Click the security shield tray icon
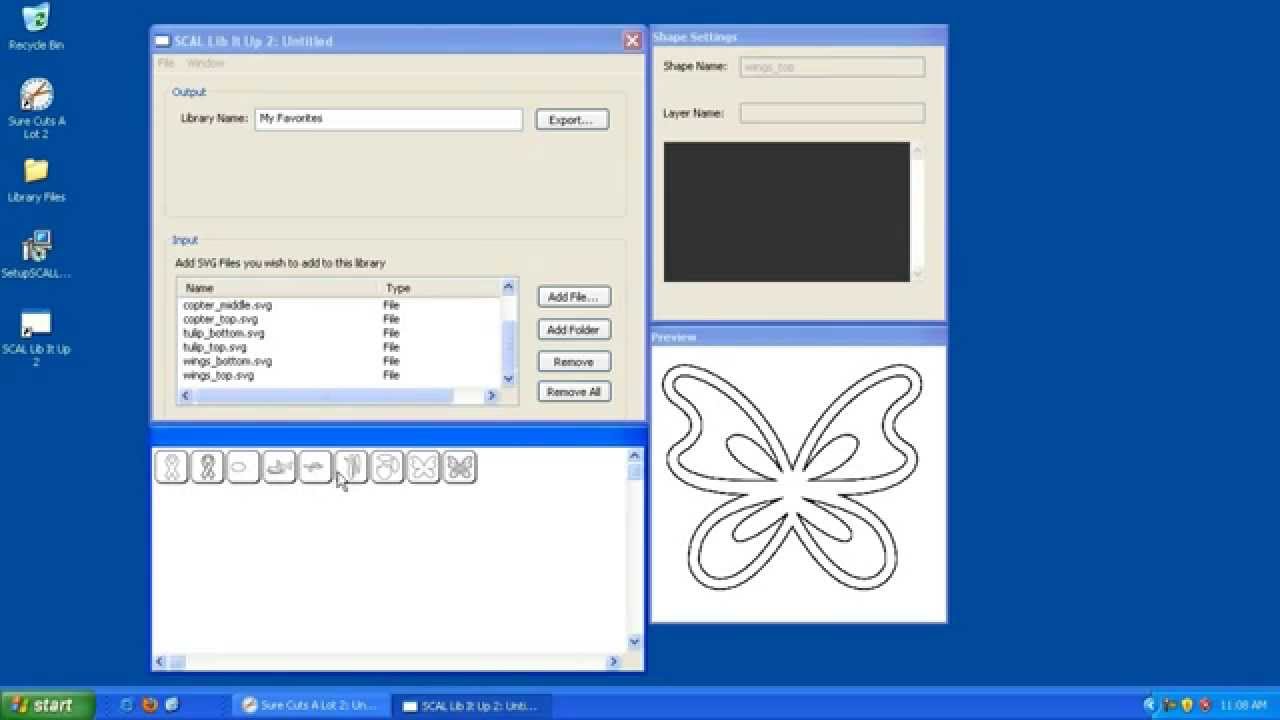This screenshot has width=1280, height=720. coord(1187,705)
